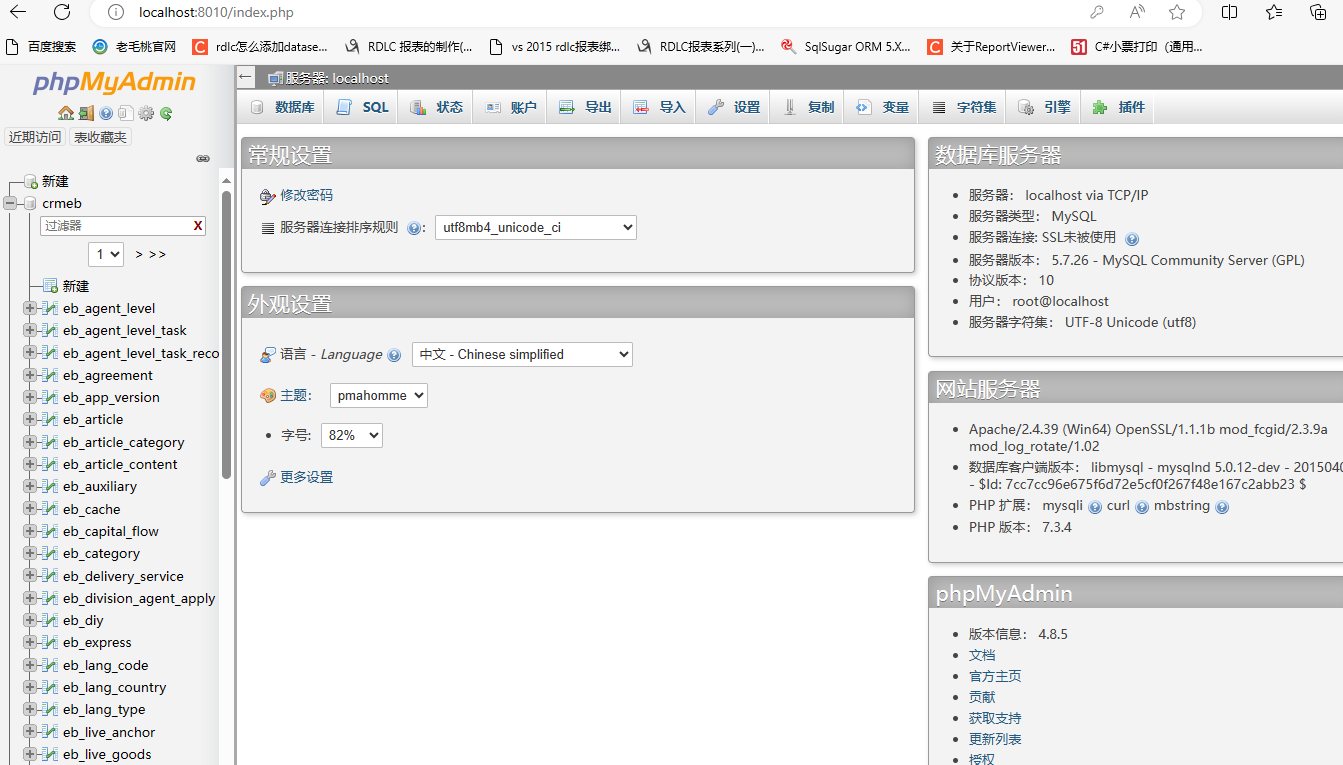The width and height of the screenshot is (1343, 765).
Task: Click the eb_agent_level table icon
Action: pyautogui.click(x=50, y=308)
